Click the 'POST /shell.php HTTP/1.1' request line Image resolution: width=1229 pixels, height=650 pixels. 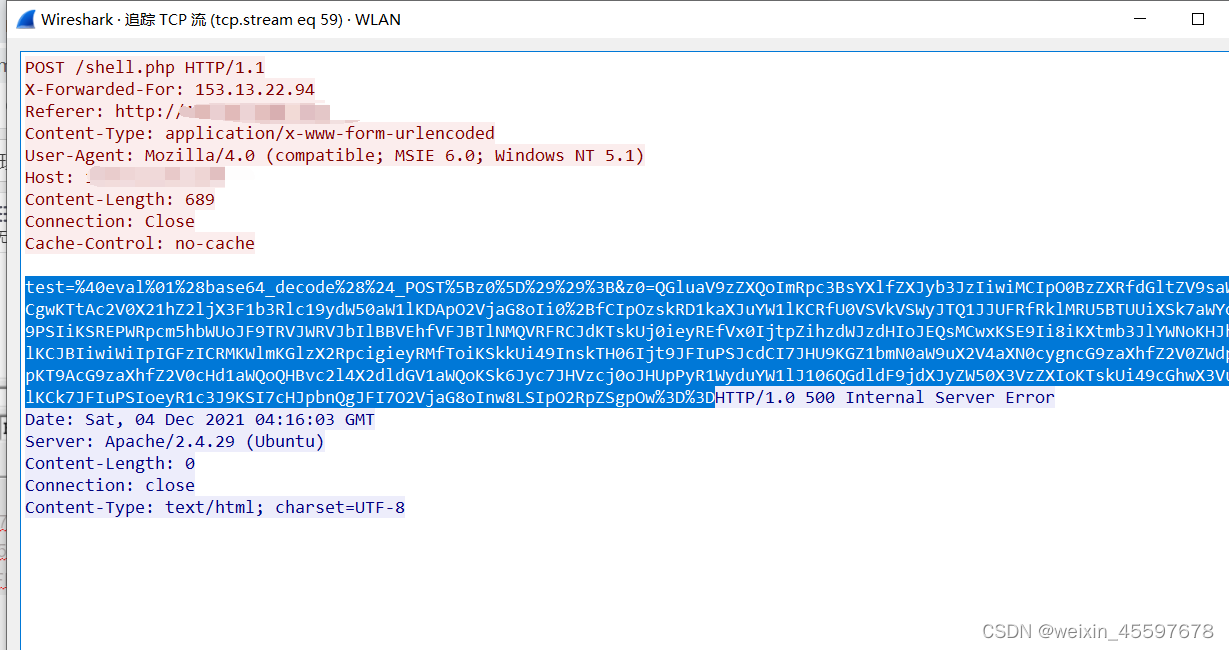pos(145,67)
